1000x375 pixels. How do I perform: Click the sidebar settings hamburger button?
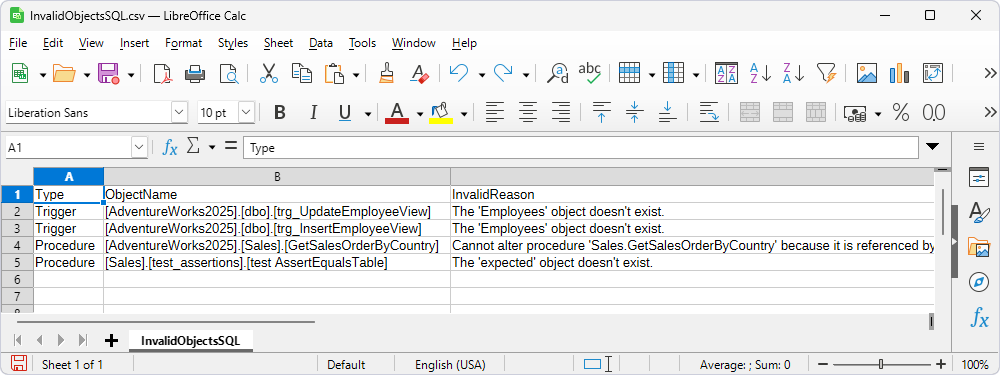click(978, 147)
